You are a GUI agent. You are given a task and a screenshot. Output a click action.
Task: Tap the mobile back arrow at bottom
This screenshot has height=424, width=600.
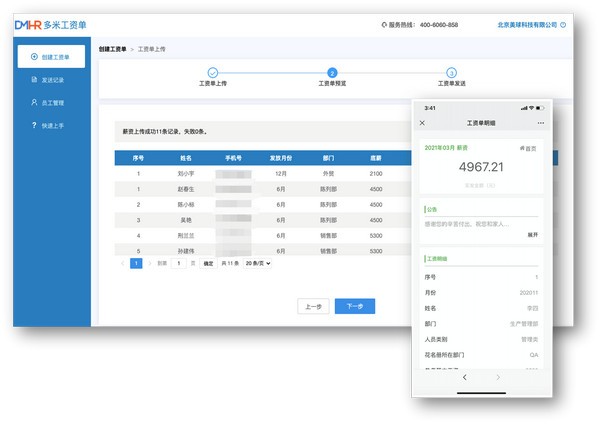click(x=464, y=378)
